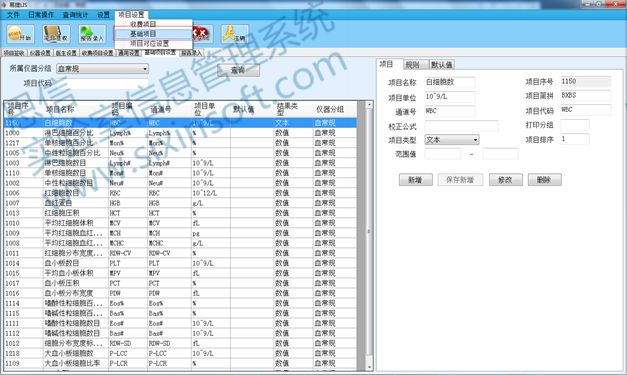
Task: Click the 通道号 field in right panel
Action: (x=450, y=111)
